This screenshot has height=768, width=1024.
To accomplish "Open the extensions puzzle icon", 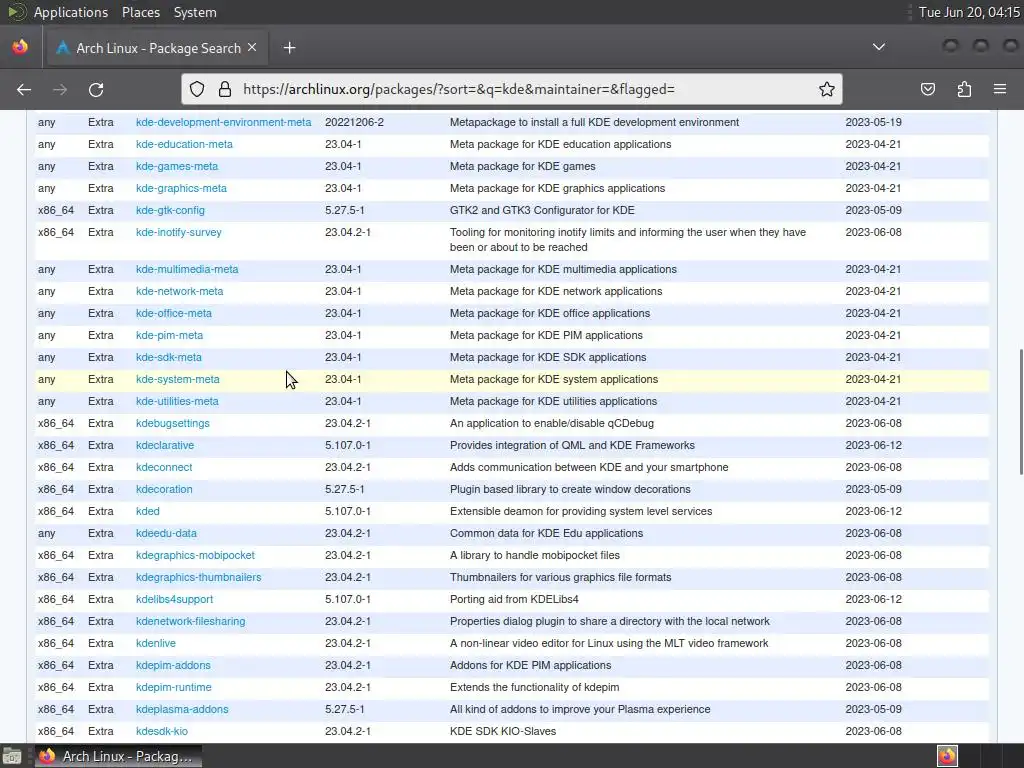I will click(965, 89).
